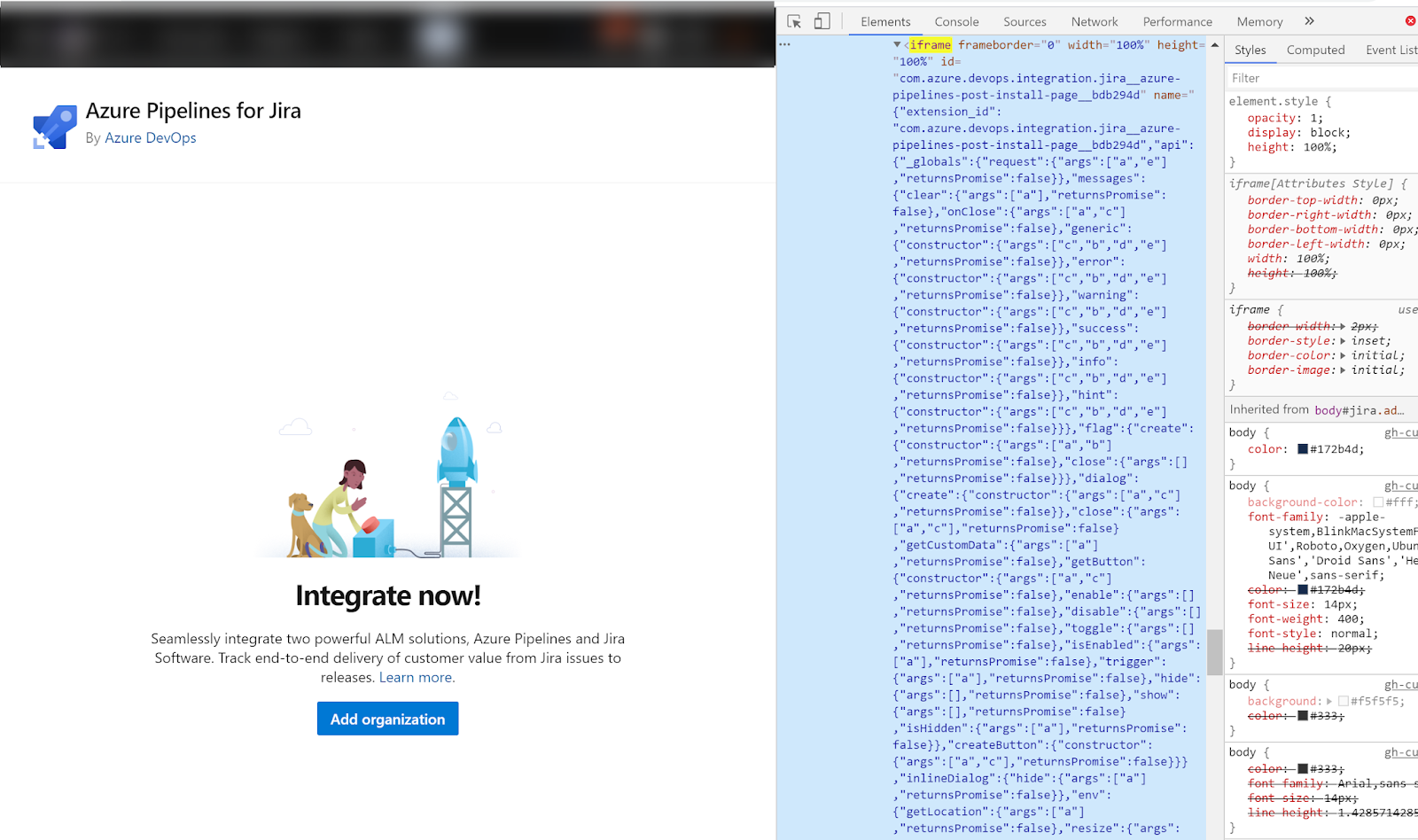
Task: Open the Computed styles tab
Action: 1315,50
